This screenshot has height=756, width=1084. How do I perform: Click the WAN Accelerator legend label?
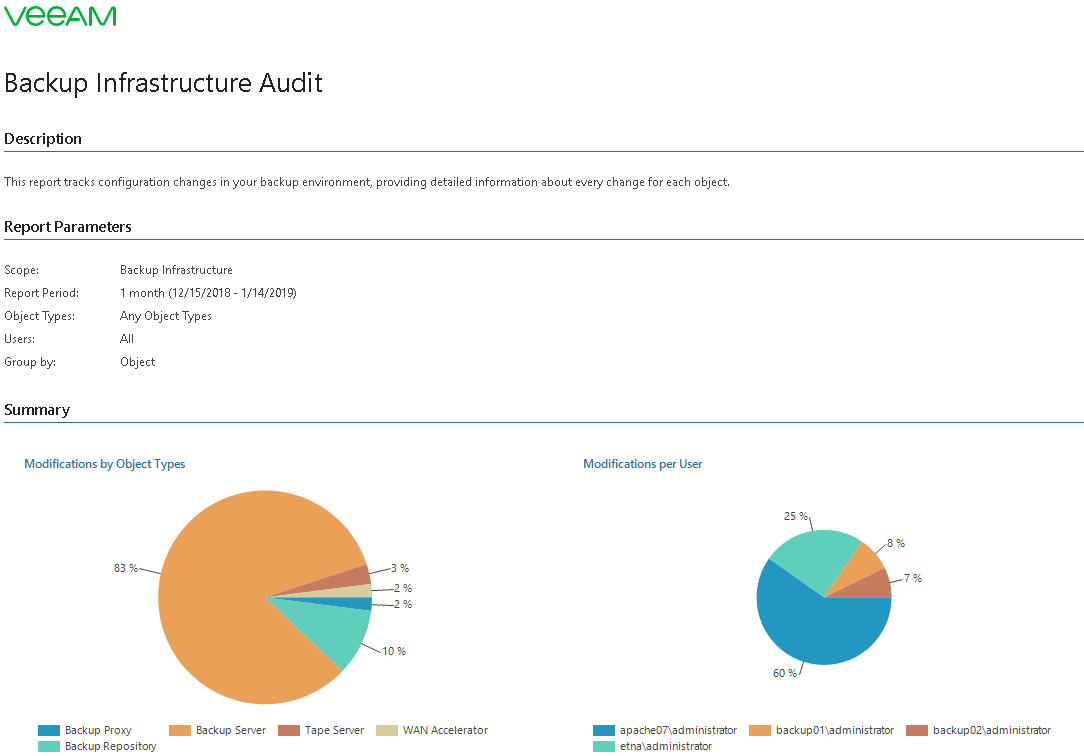(445, 730)
